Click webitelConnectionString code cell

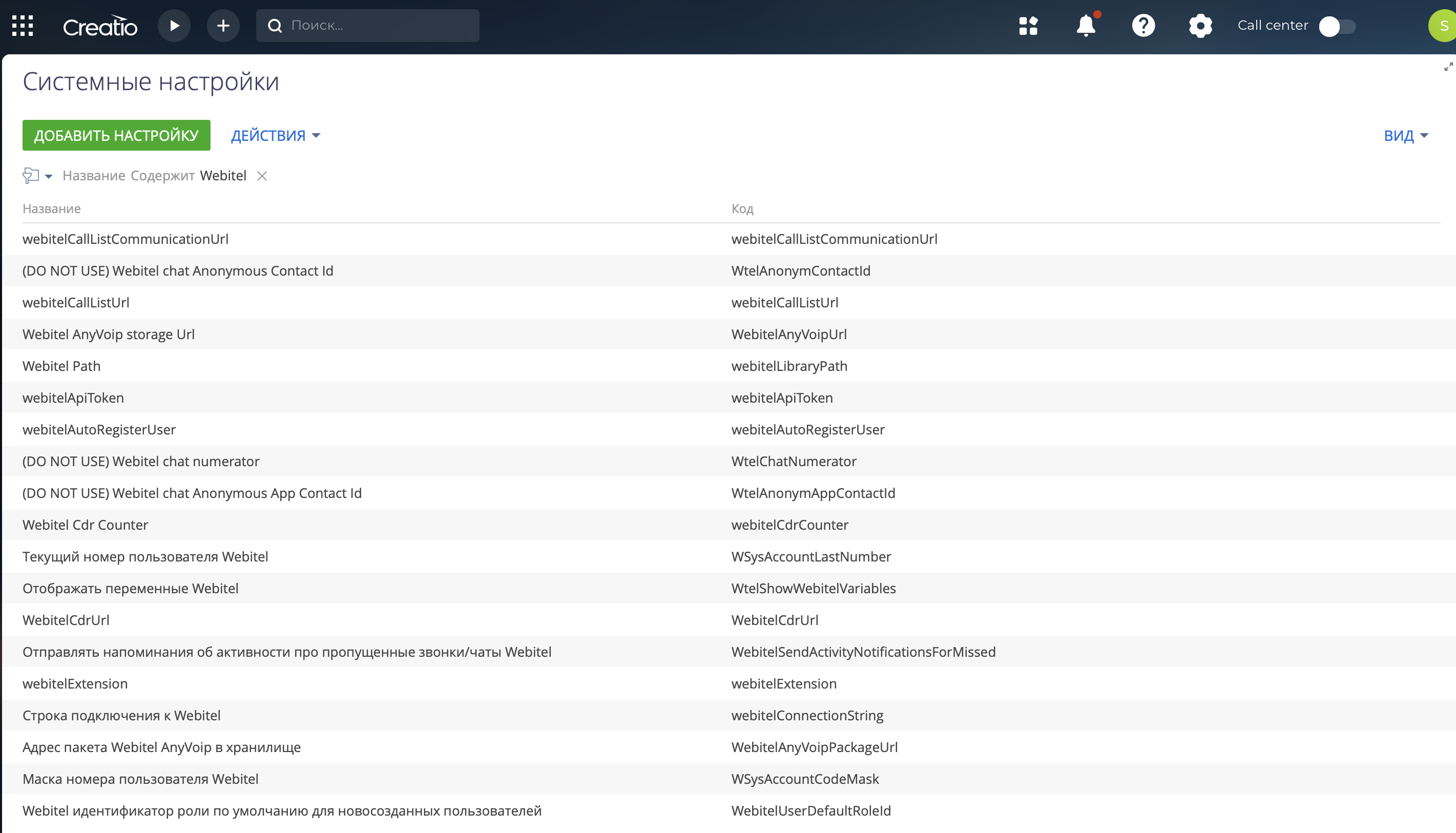point(807,715)
